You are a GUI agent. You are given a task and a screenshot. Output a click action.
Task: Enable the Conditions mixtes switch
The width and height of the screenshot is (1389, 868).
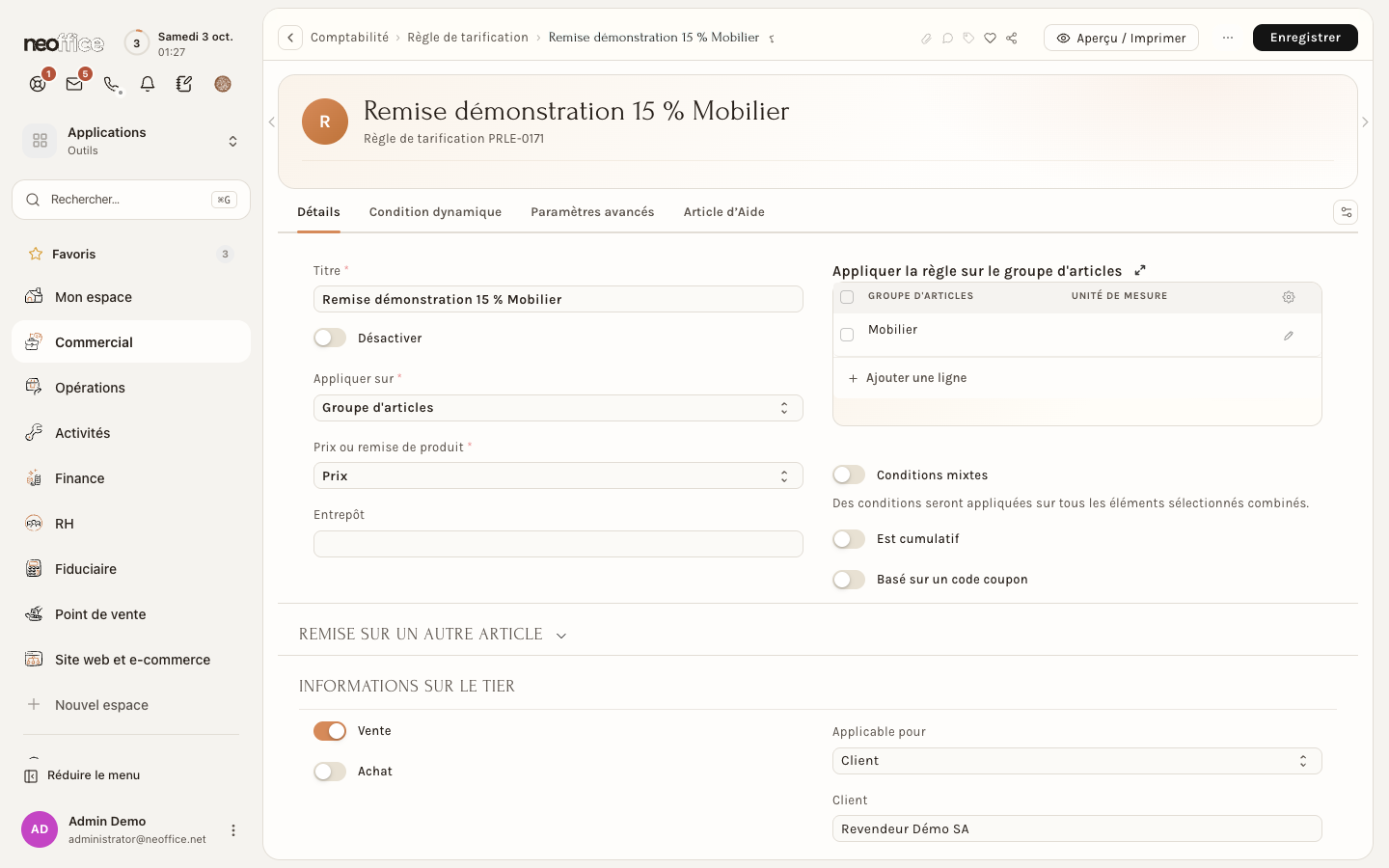pos(849,475)
